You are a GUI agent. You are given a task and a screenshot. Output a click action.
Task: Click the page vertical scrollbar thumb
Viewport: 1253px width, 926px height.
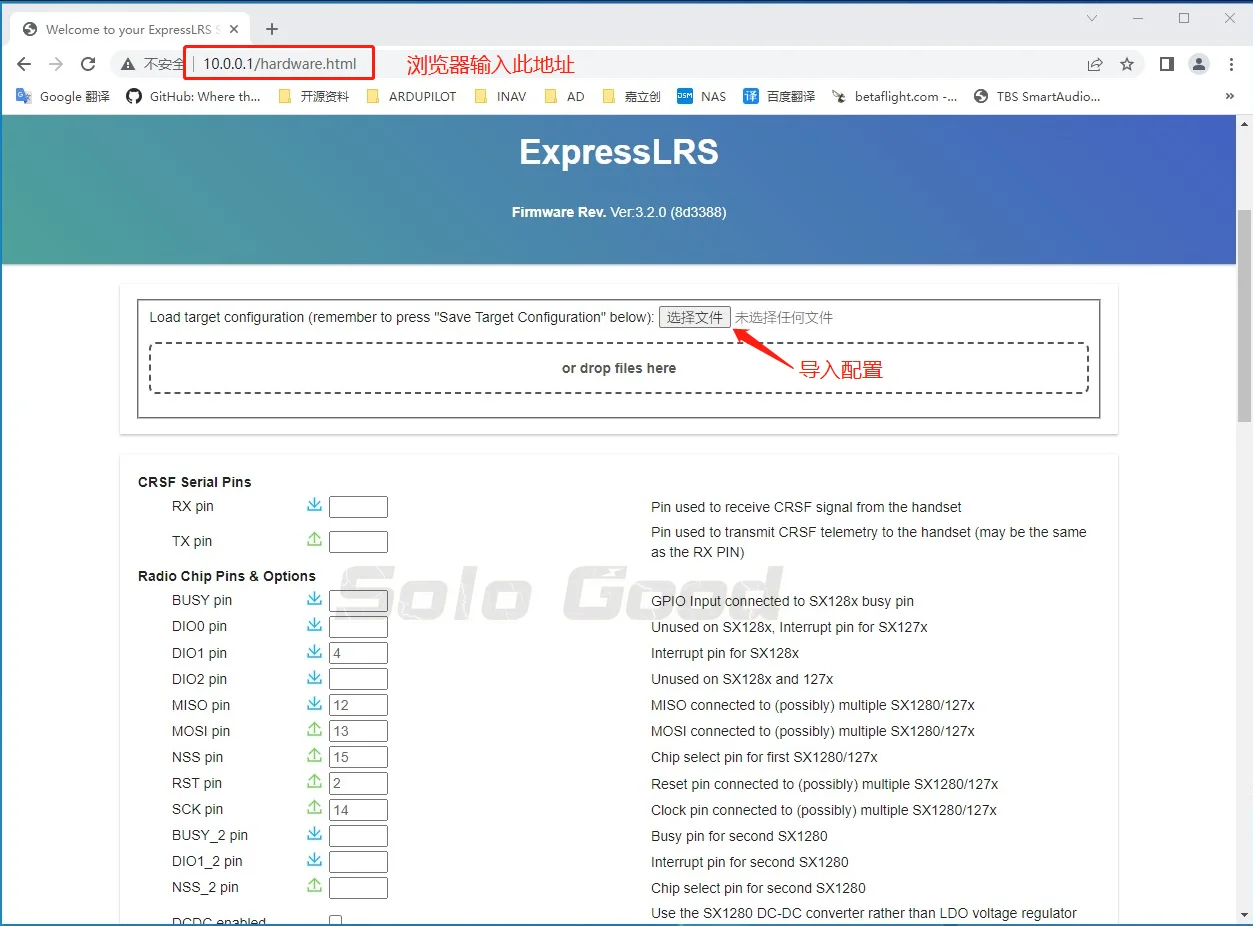click(x=1244, y=315)
